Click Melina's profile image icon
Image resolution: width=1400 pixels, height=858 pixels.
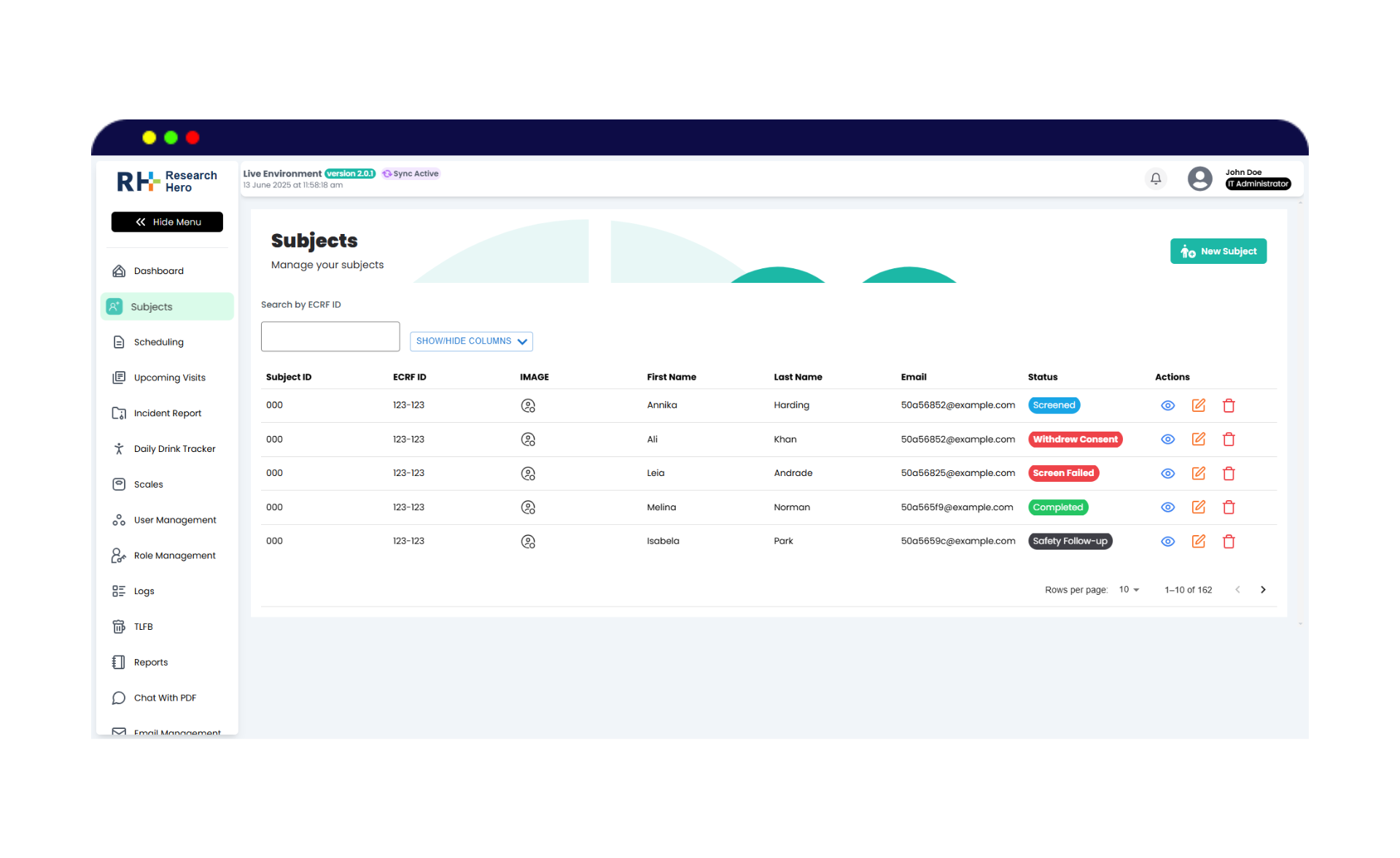[x=528, y=507]
